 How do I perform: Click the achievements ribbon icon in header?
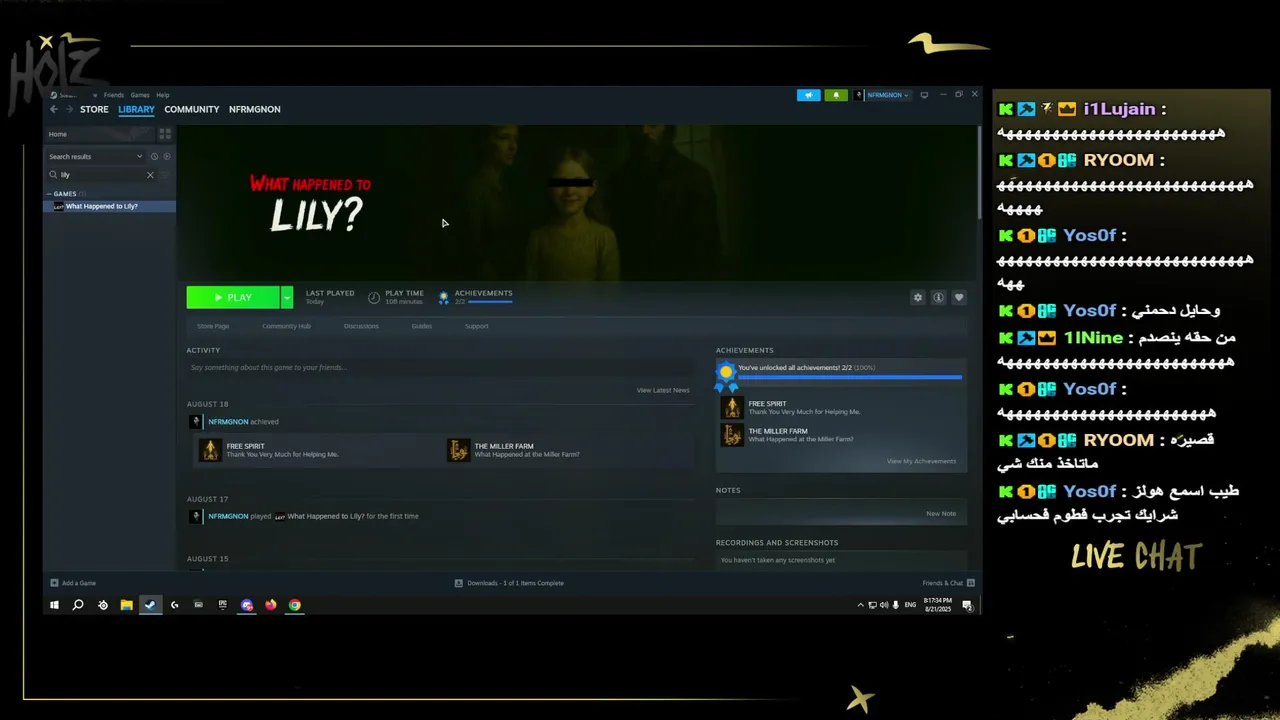[x=444, y=297]
